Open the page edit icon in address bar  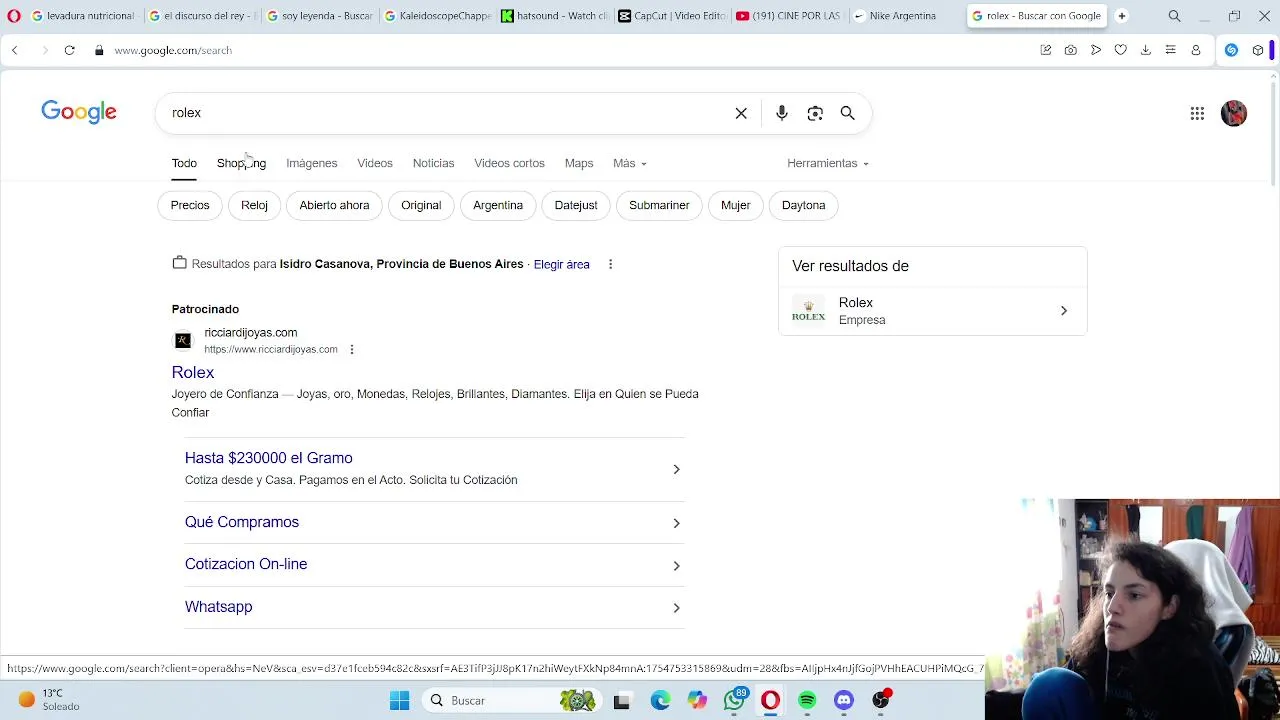pos(1046,50)
